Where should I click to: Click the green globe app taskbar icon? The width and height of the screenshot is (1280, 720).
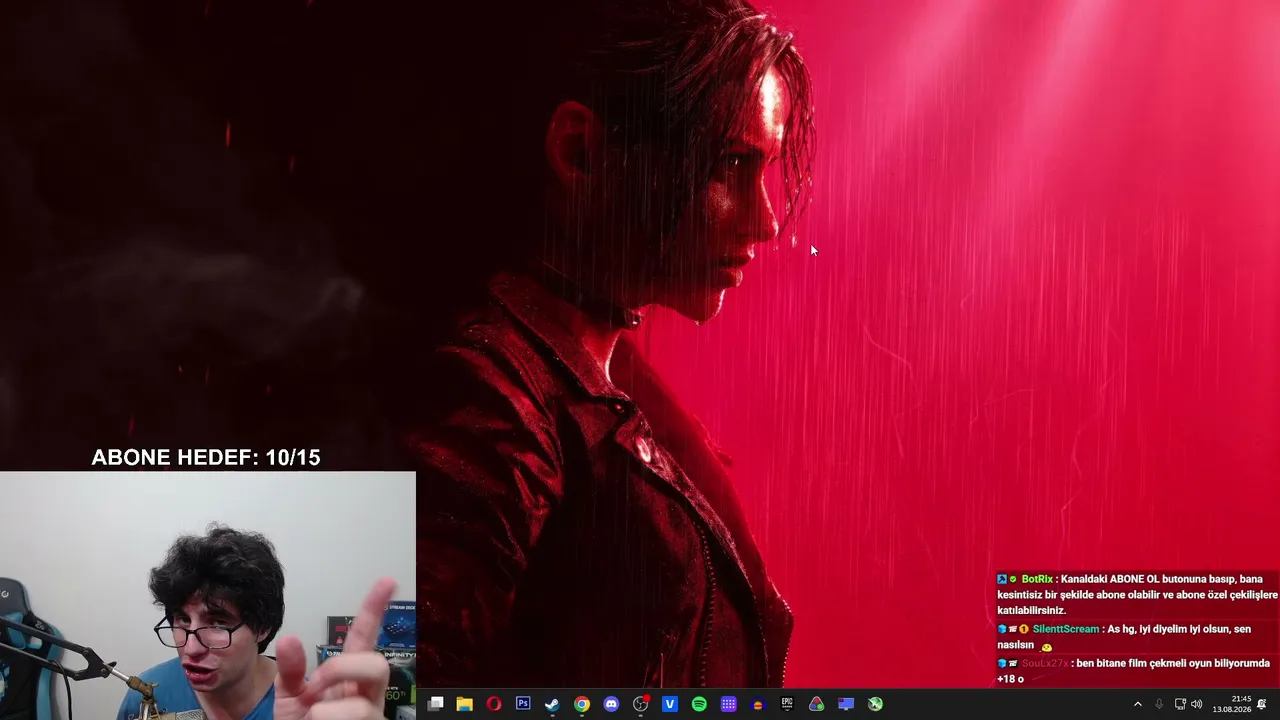[x=875, y=704]
